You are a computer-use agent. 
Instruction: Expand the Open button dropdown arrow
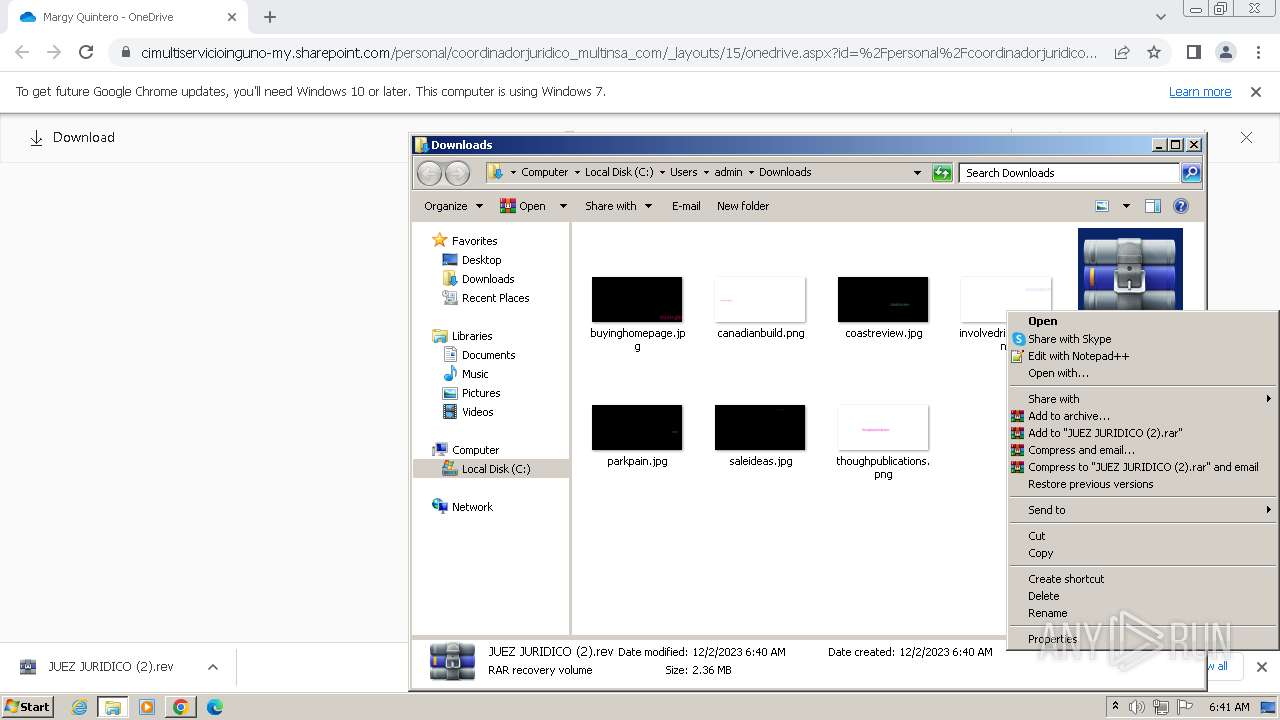tap(563, 206)
